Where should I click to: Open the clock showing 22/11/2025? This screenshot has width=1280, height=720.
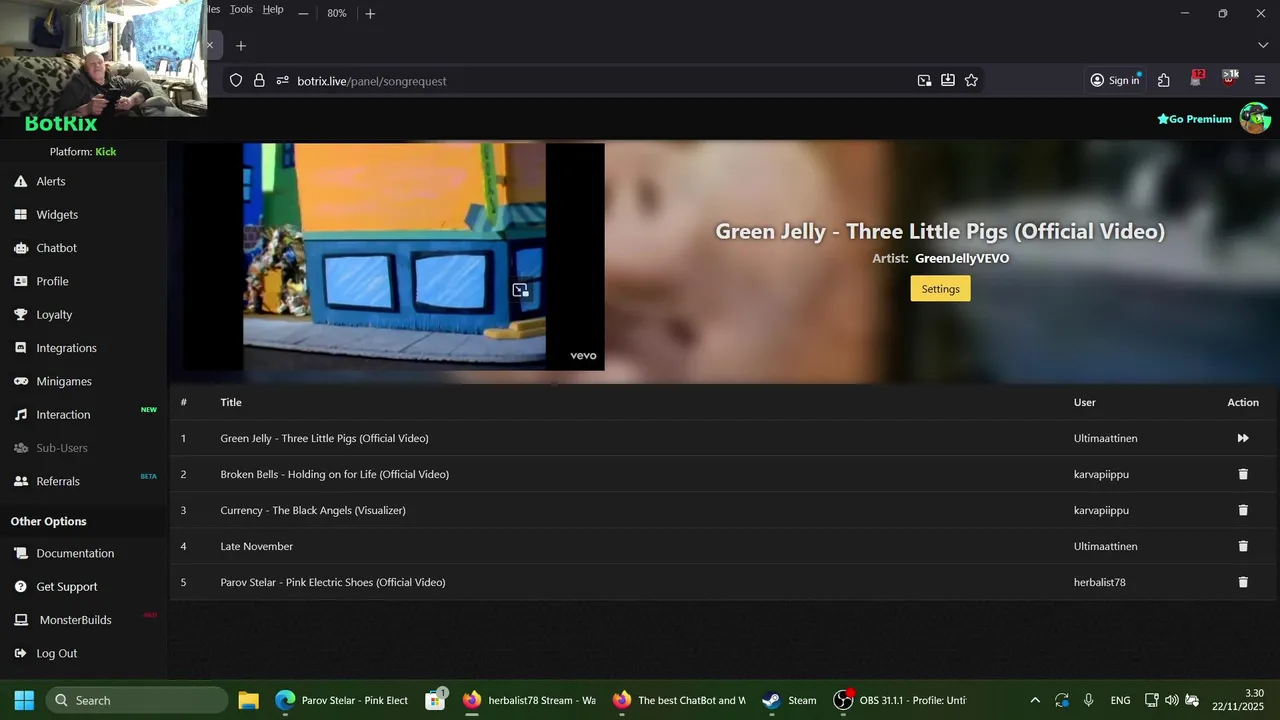(1238, 700)
